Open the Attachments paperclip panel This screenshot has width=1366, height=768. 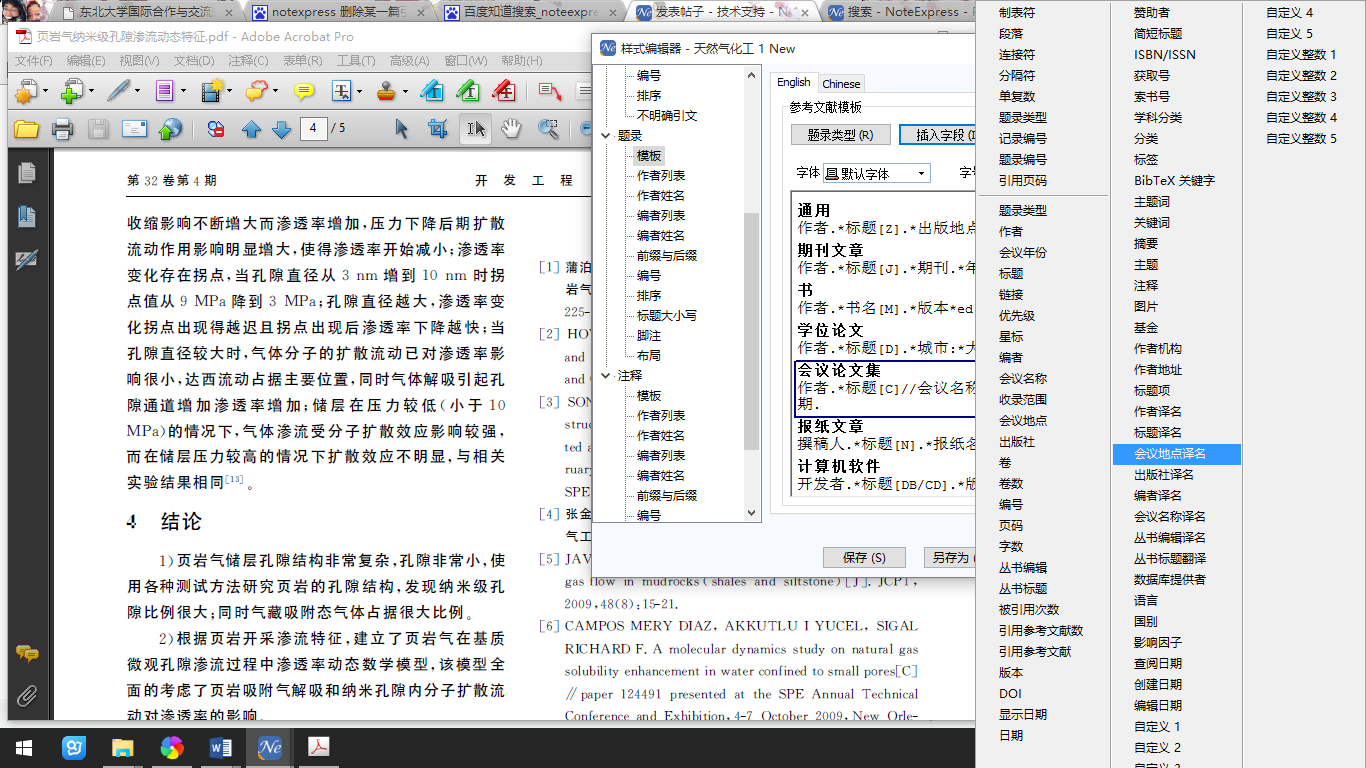[x=27, y=697]
